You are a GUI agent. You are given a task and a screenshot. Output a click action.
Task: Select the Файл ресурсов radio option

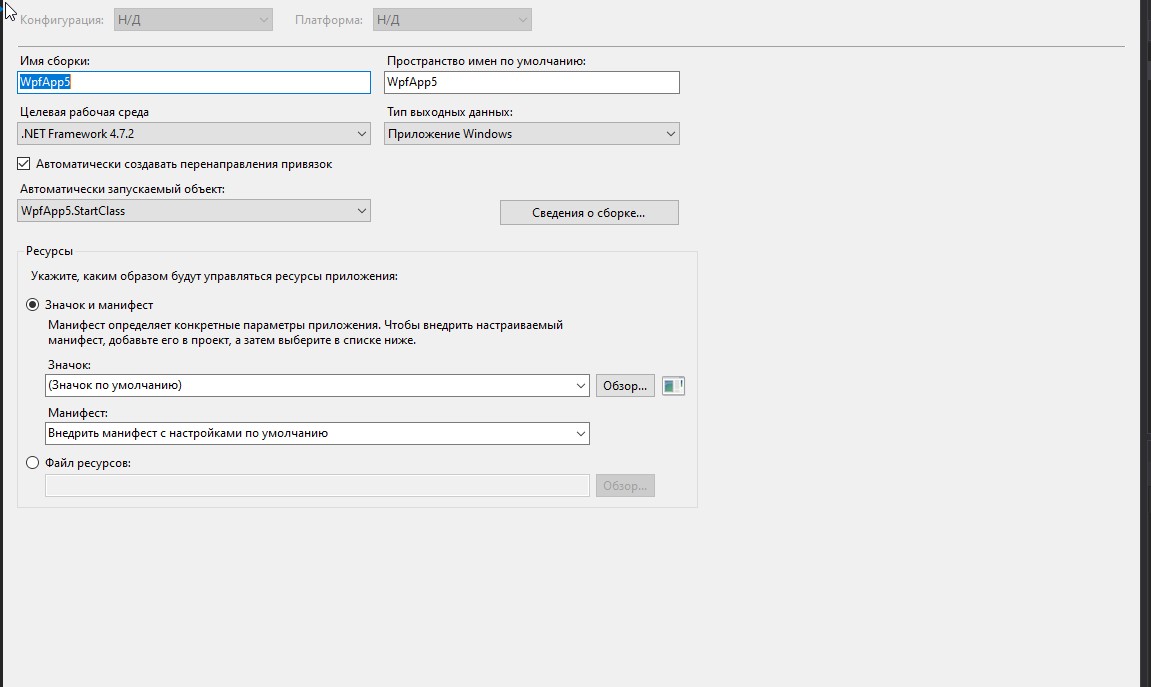tap(33, 463)
